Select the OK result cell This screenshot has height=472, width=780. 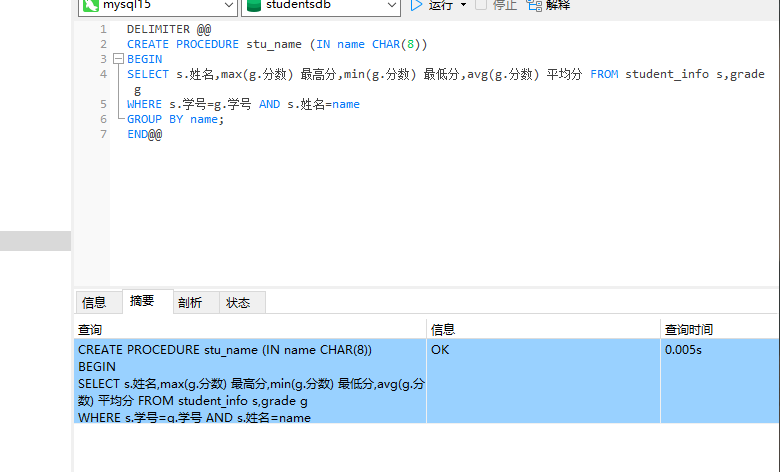(543, 381)
